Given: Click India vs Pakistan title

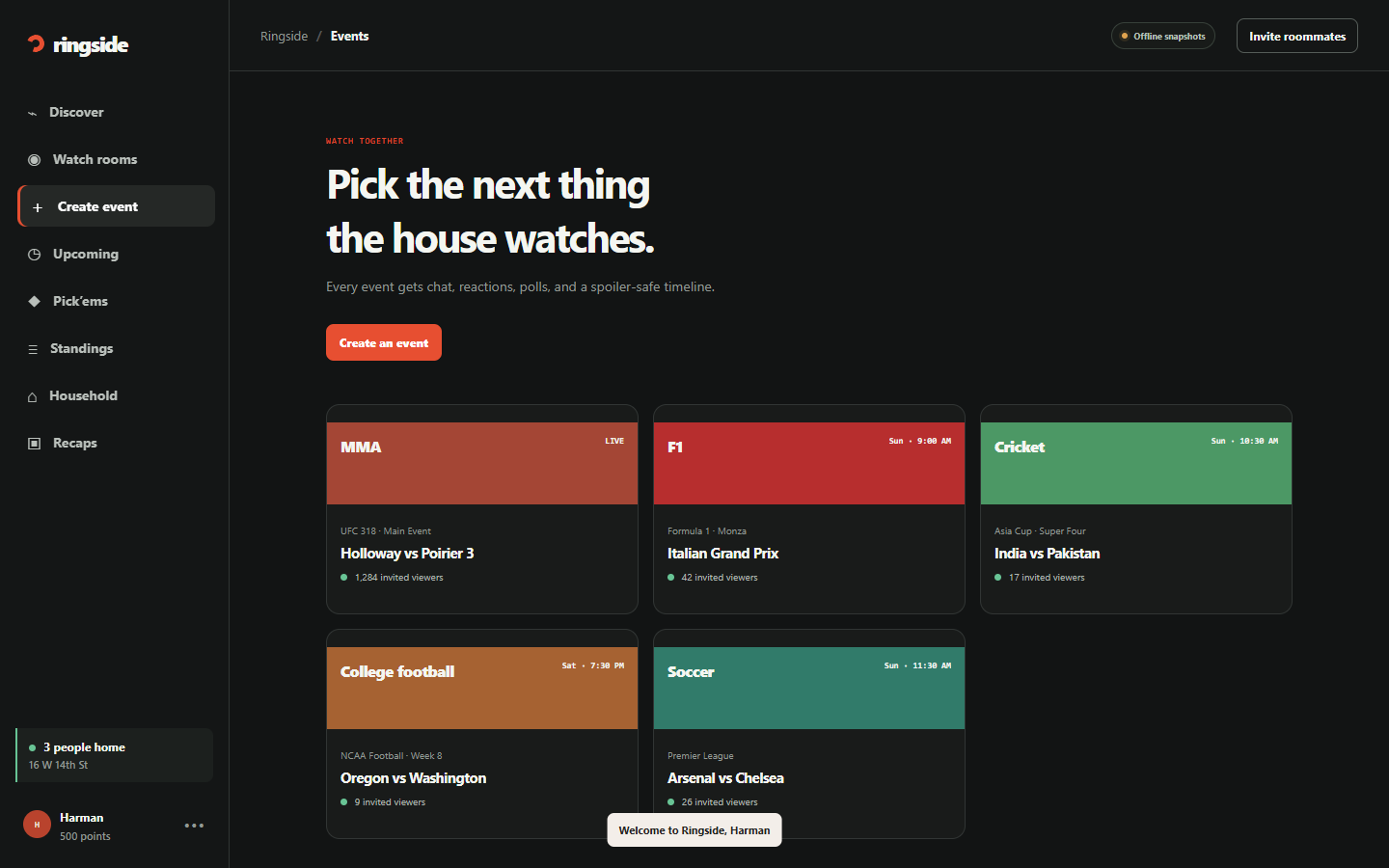Looking at the screenshot, I should click(x=1047, y=554).
